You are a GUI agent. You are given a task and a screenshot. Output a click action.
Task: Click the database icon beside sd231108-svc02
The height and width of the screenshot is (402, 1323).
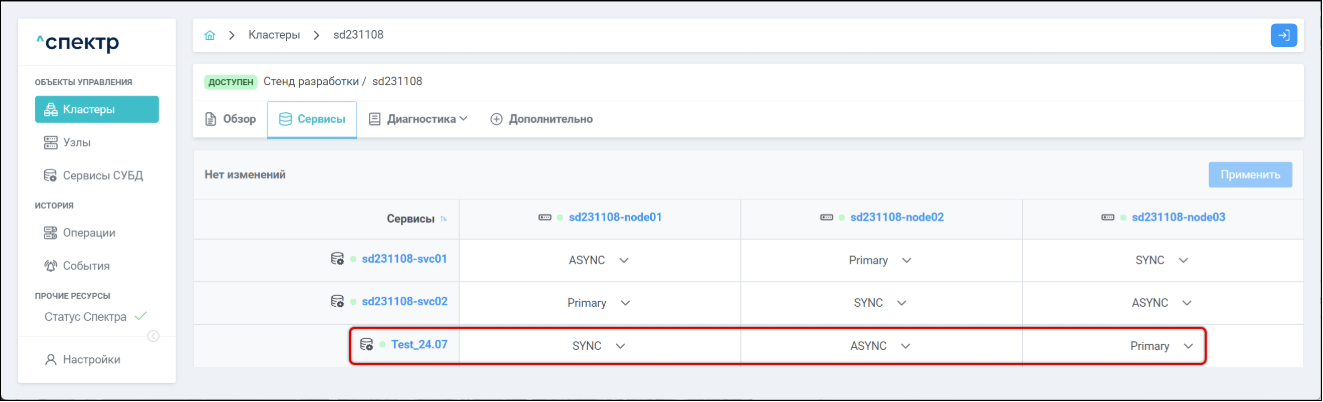point(337,301)
